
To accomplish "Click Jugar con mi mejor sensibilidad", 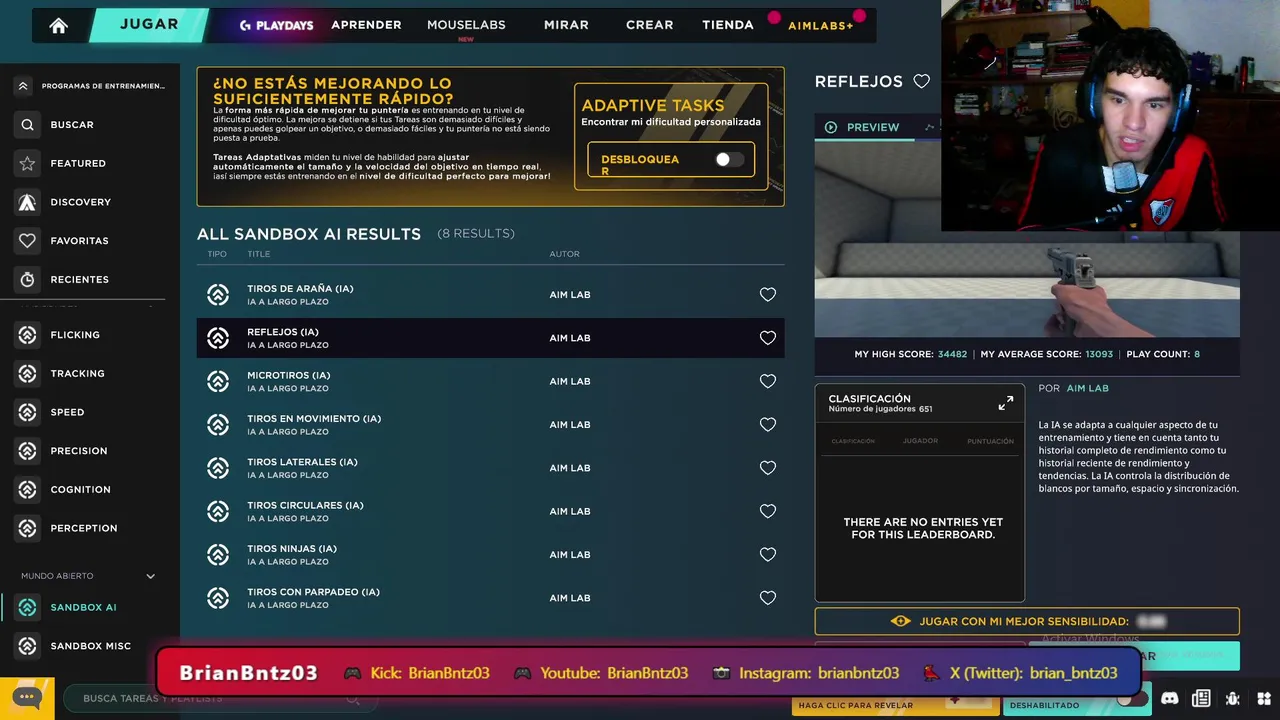I will coord(1027,621).
